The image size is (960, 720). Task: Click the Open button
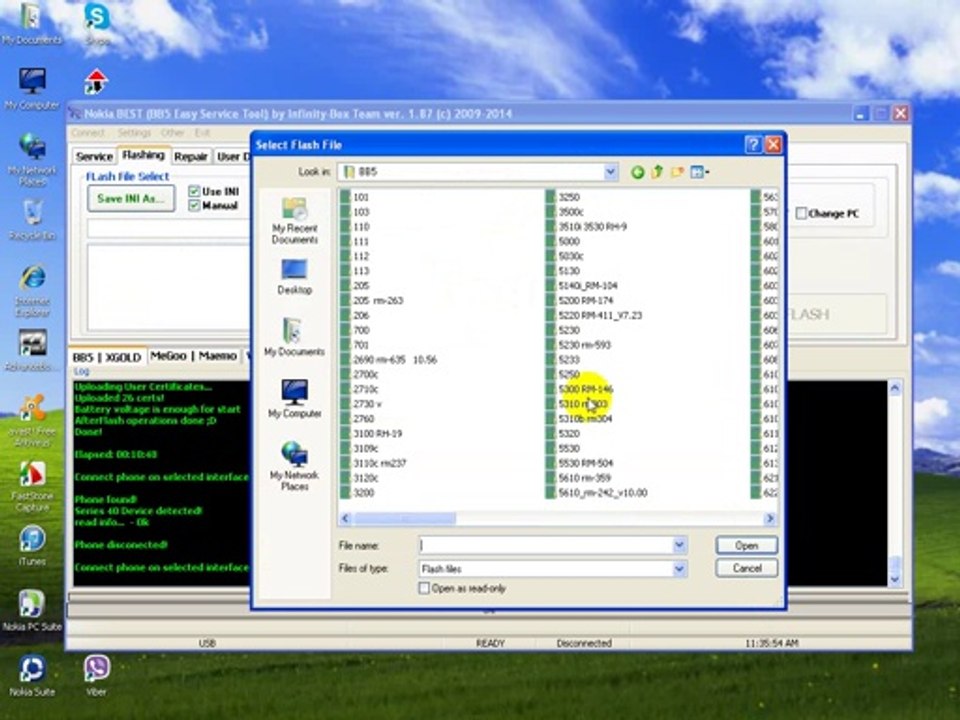(x=746, y=545)
